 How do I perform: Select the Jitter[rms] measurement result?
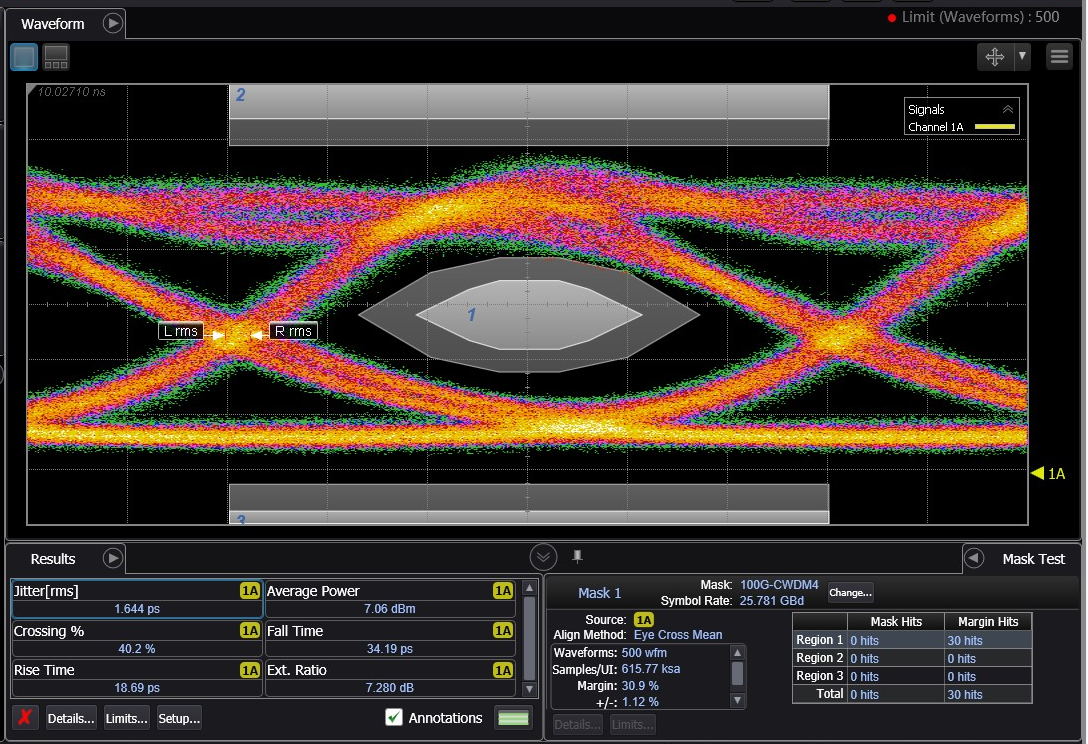(x=136, y=599)
